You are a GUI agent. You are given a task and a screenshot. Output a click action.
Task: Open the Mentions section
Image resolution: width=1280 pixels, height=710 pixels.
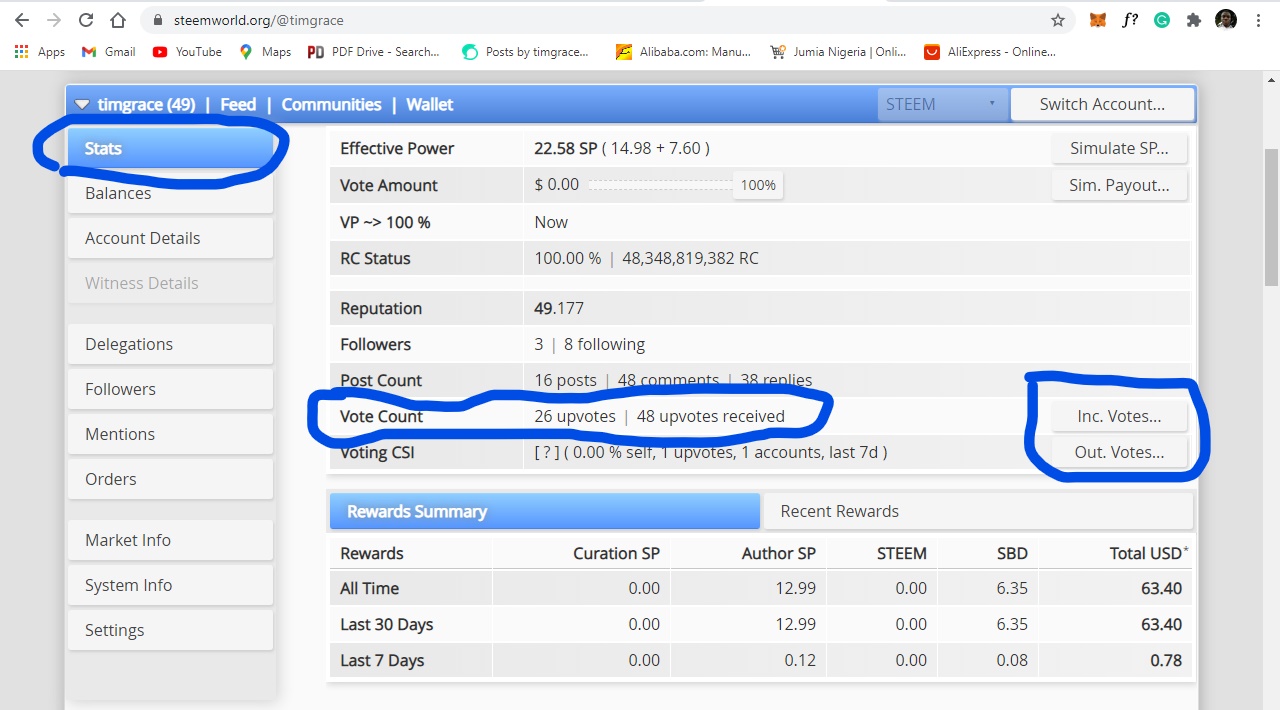click(x=170, y=434)
